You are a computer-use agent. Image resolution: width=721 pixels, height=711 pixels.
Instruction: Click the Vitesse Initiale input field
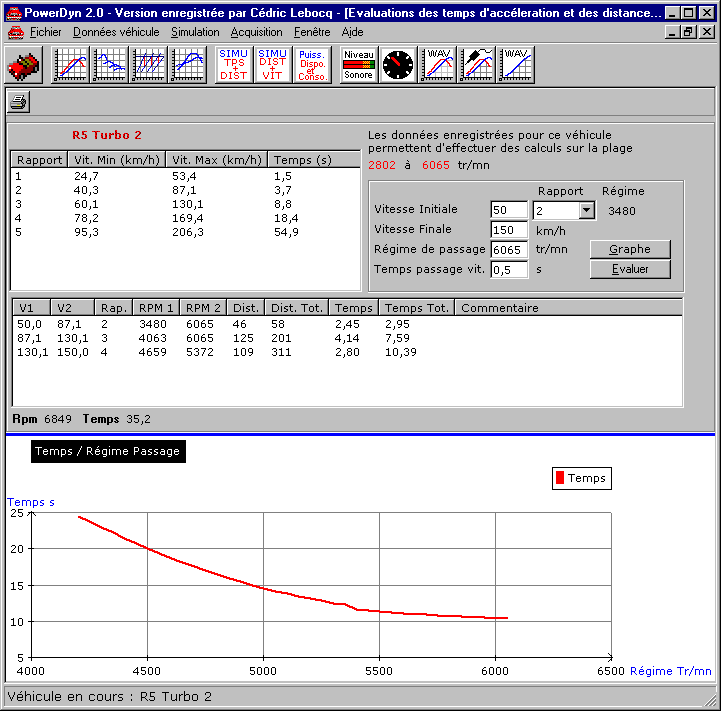(509, 210)
